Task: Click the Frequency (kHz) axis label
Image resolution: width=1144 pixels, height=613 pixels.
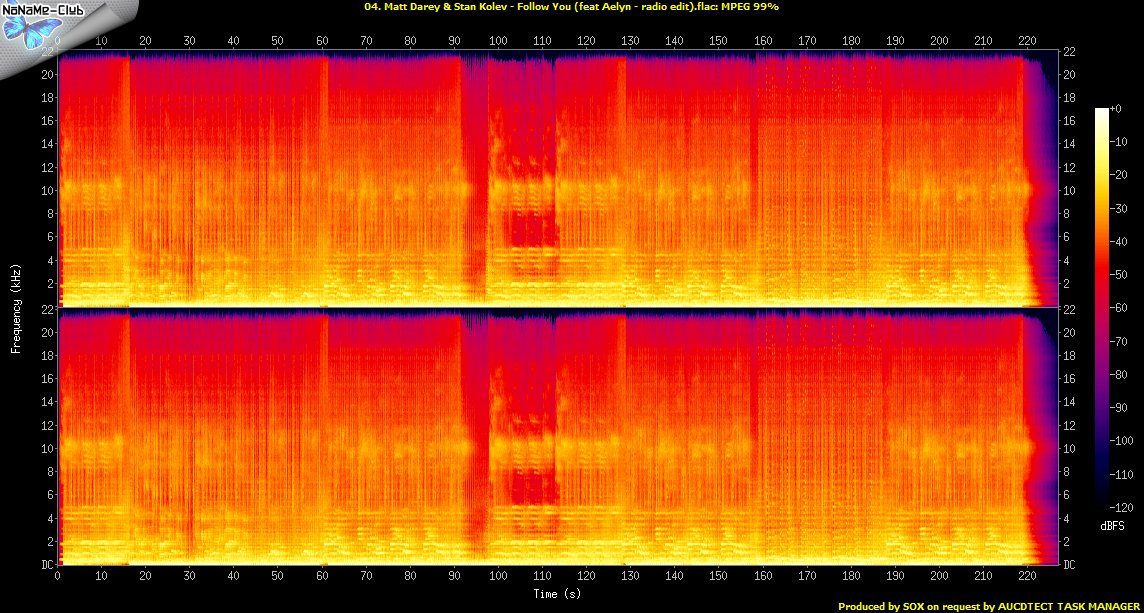Action: click(17, 307)
